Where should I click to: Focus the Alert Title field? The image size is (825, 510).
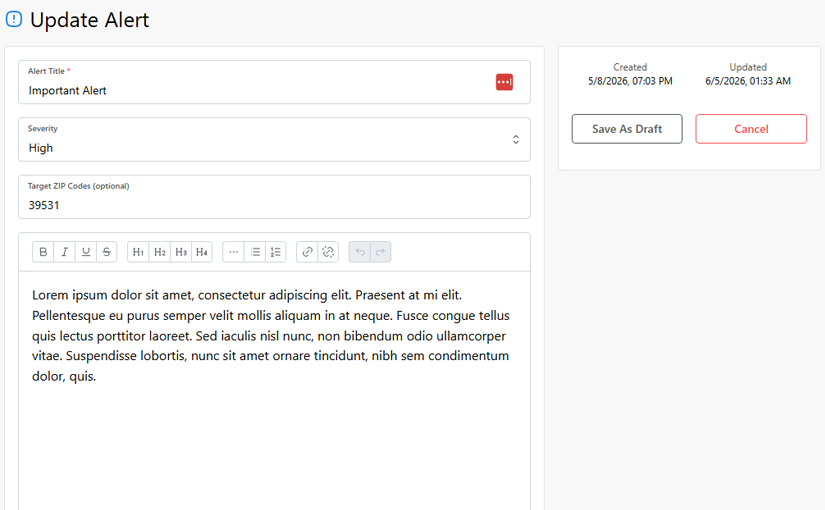[274, 82]
